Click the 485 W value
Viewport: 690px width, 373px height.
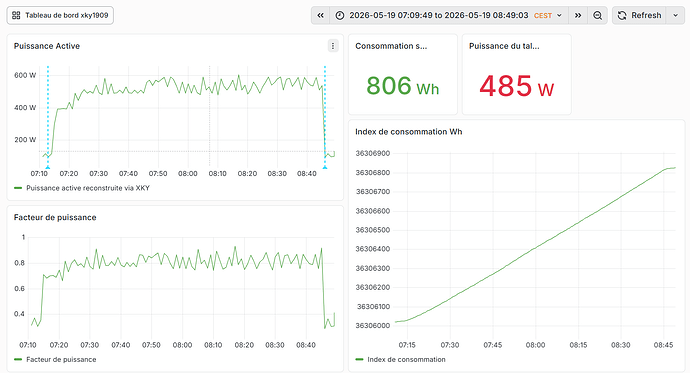[517, 86]
